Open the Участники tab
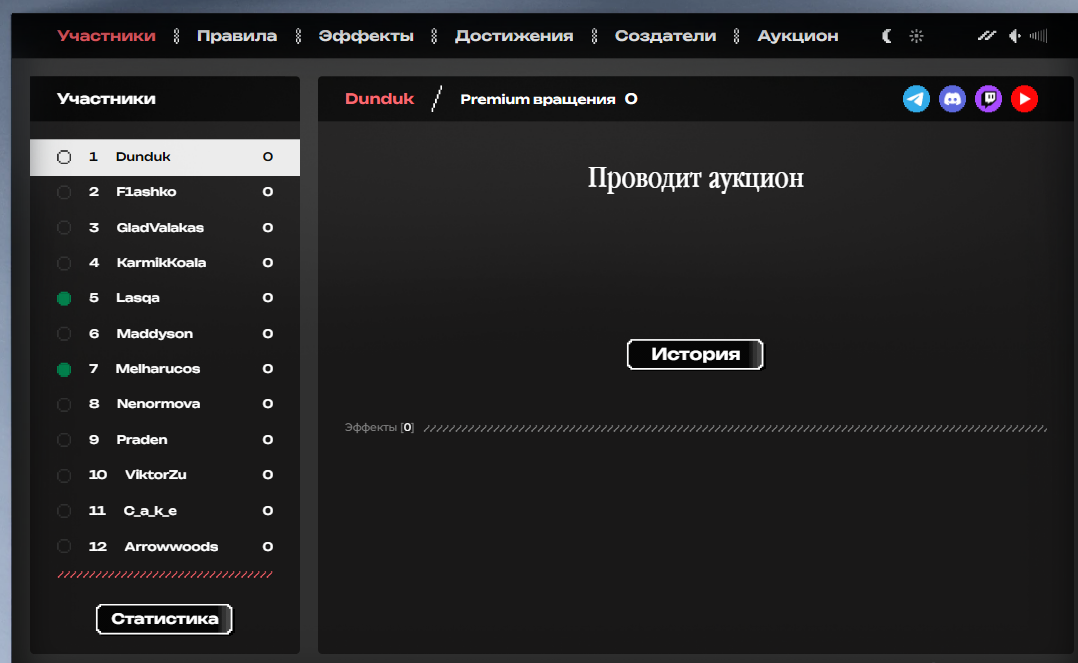The width and height of the screenshot is (1078, 663). 107,36
